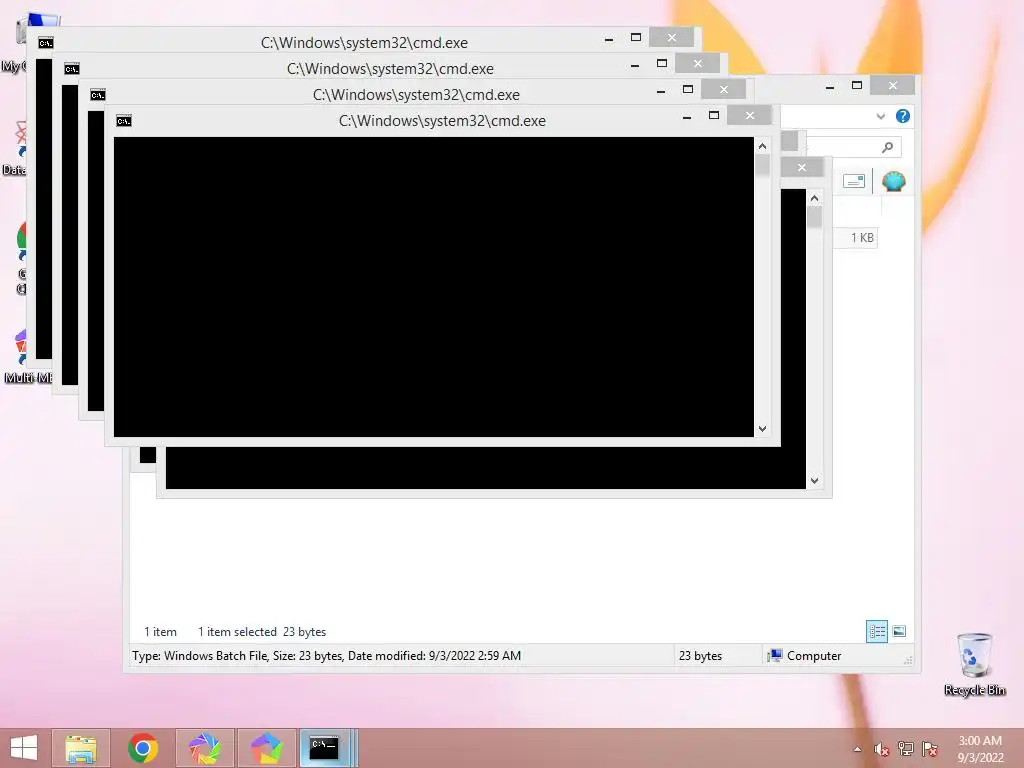1024x768 pixels.
Task: Click the 1 KB size cell
Action: click(x=861, y=238)
